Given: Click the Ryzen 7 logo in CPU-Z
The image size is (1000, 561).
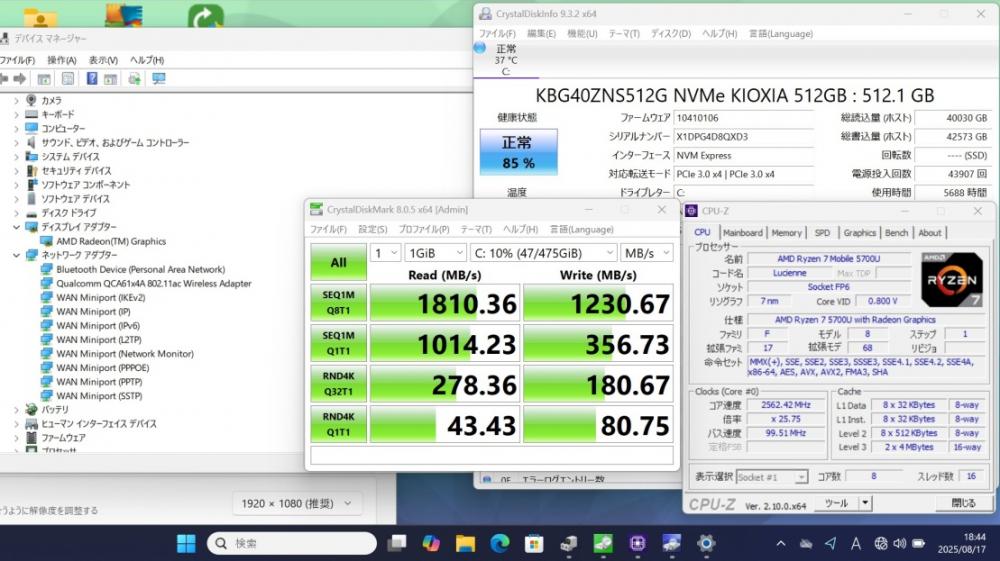Looking at the screenshot, I should (x=952, y=279).
